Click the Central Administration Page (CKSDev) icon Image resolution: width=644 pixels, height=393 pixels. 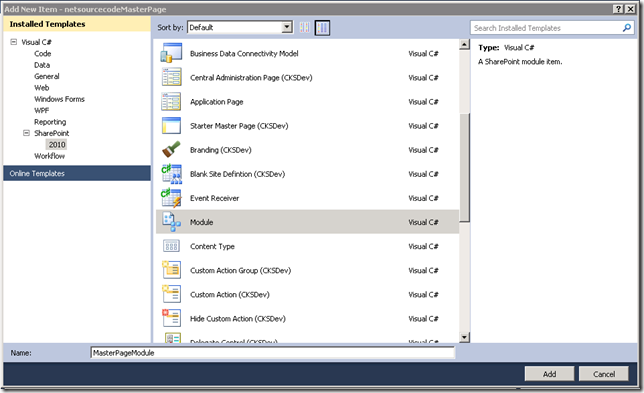[171, 77]
